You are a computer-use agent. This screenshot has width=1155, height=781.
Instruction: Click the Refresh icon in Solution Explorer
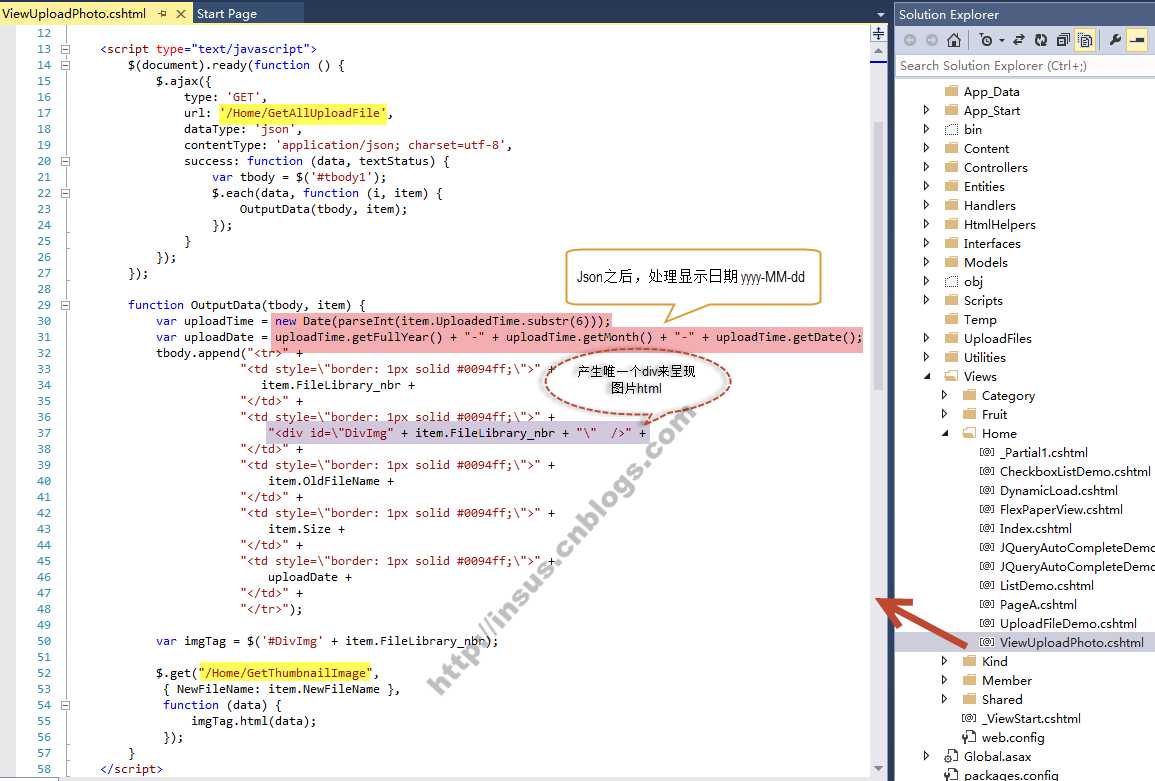coord(1041,40)
